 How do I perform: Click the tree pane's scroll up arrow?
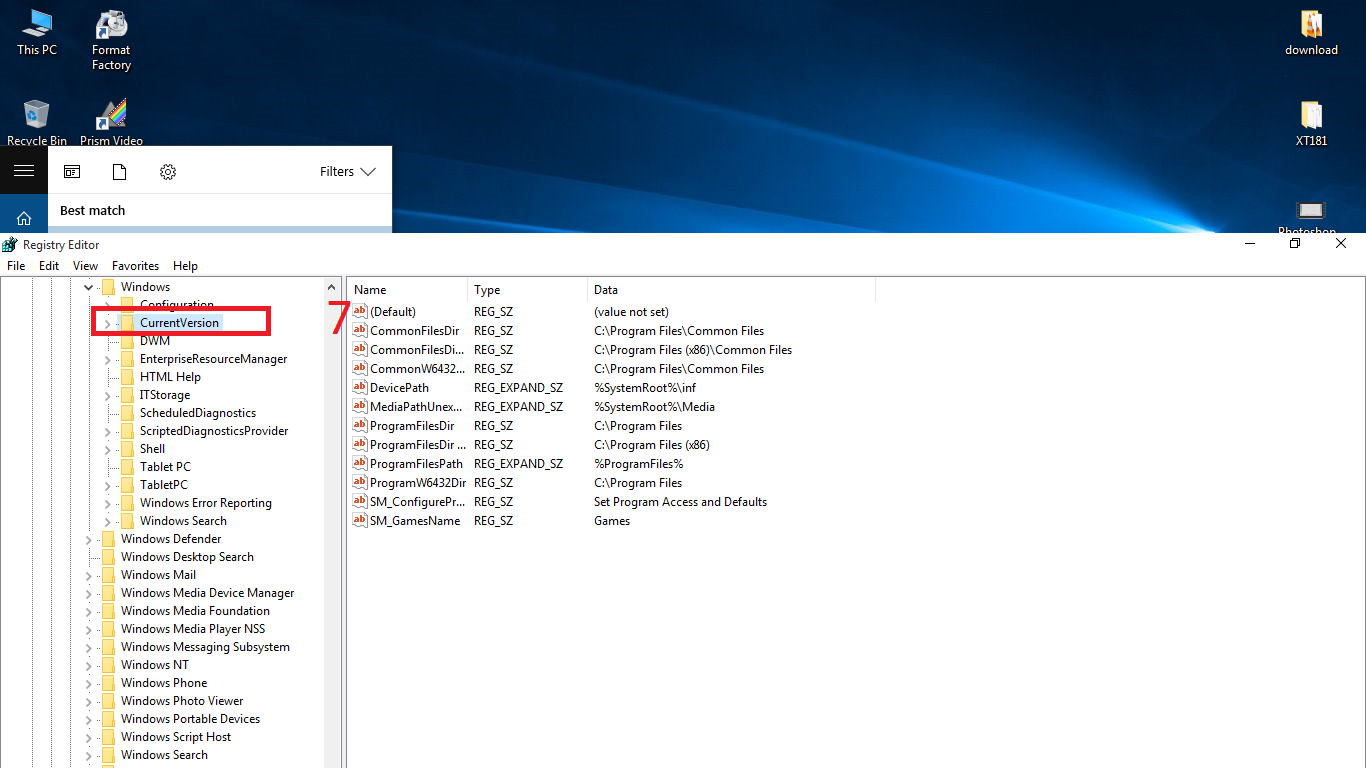(333, 286)
